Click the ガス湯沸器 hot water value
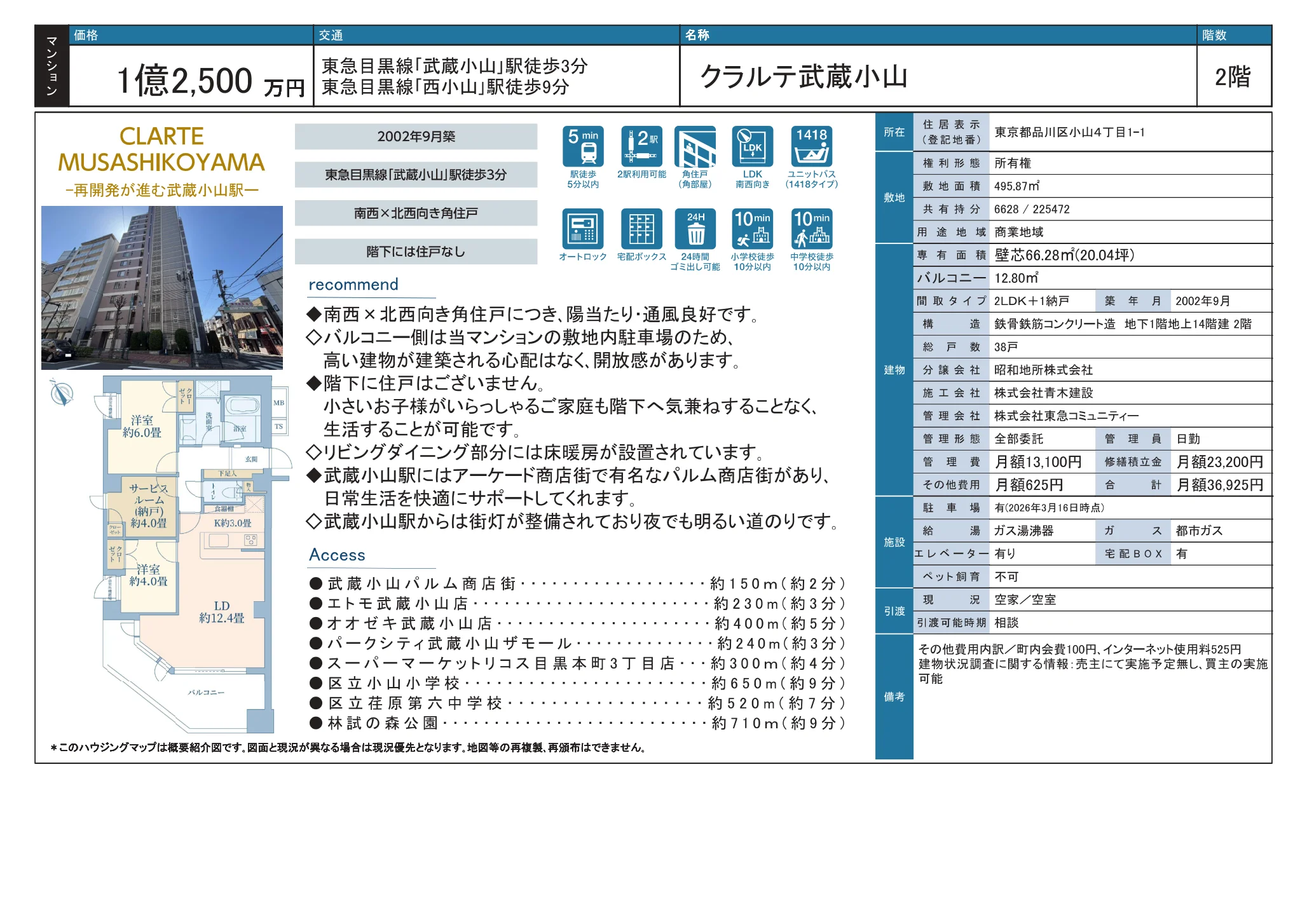 click(1024, 531)
